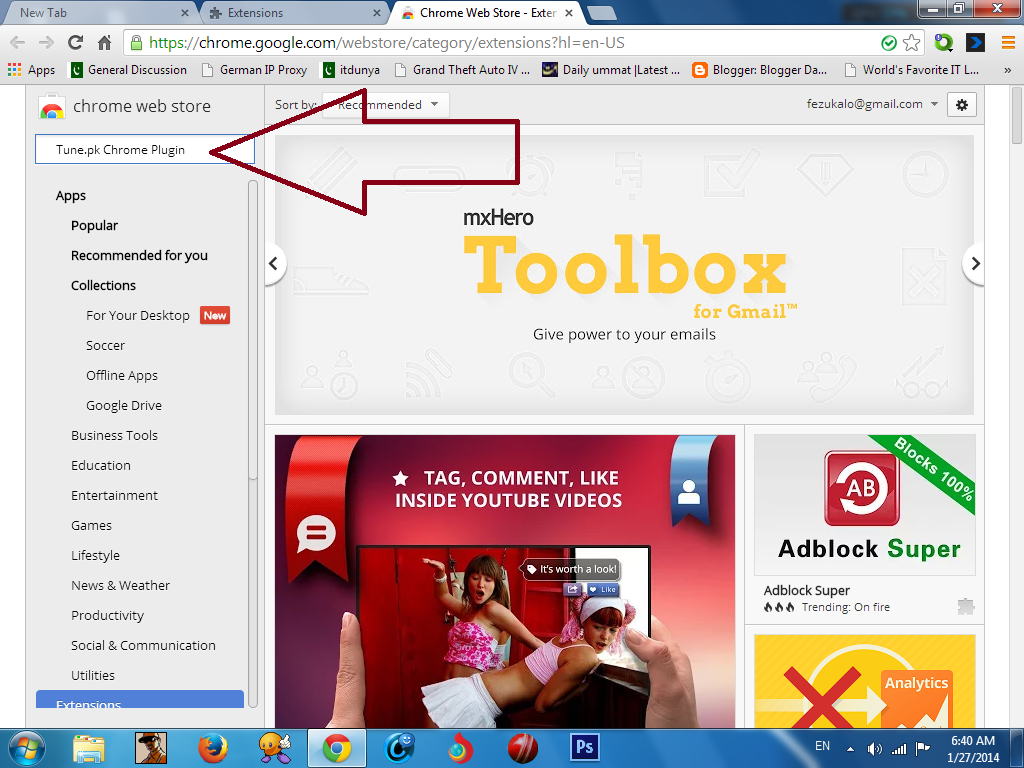Open the mxHero Toolbox for Gmail banner

[x=624, y=275]
